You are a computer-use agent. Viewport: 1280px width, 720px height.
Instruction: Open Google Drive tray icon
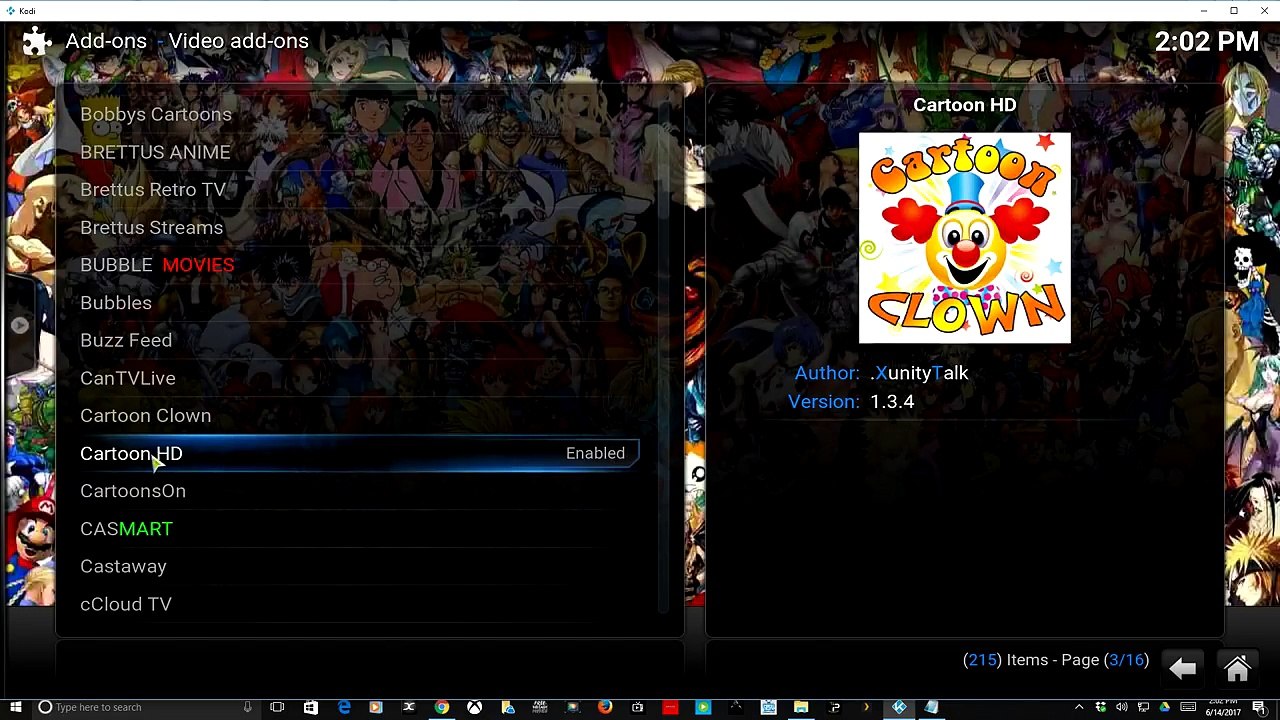tap(1164, 707)
